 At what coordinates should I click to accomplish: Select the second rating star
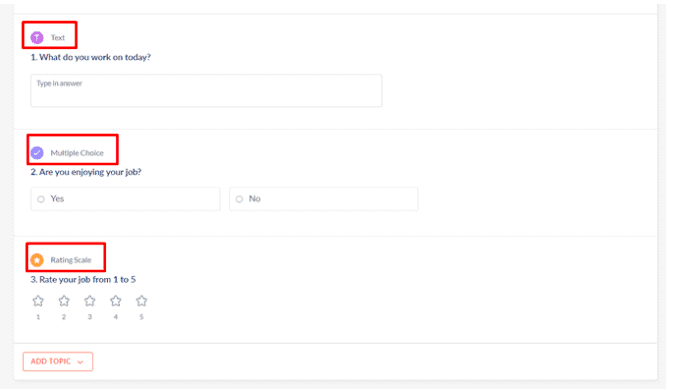coord(64,301)
